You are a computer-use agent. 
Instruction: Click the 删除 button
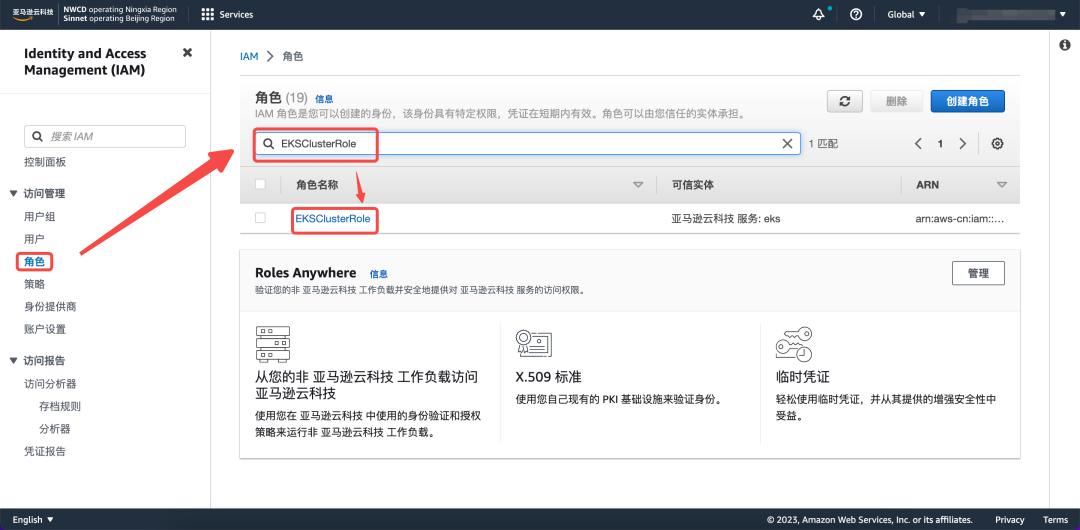[x=896, y=101]
